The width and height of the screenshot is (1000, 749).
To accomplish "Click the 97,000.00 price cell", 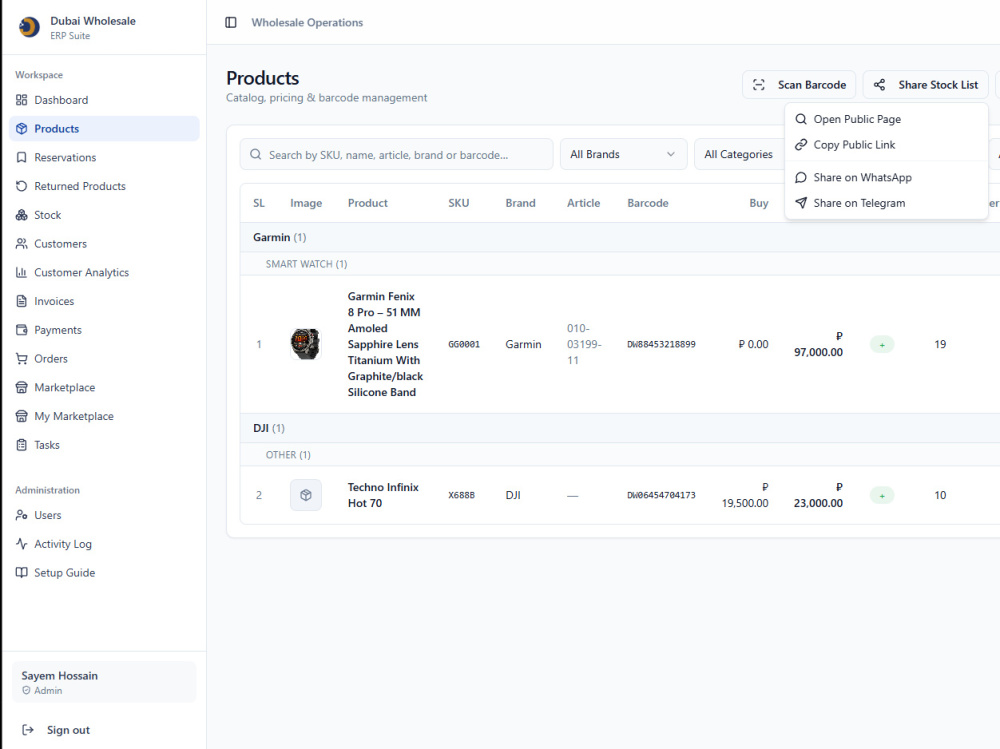I will click(818, 345).
